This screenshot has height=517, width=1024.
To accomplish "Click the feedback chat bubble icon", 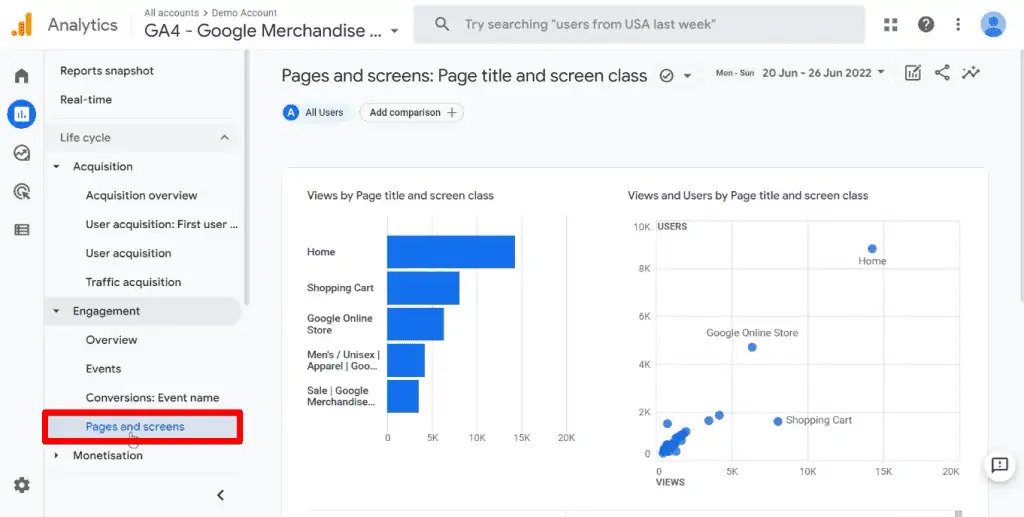I will [999, 465].
